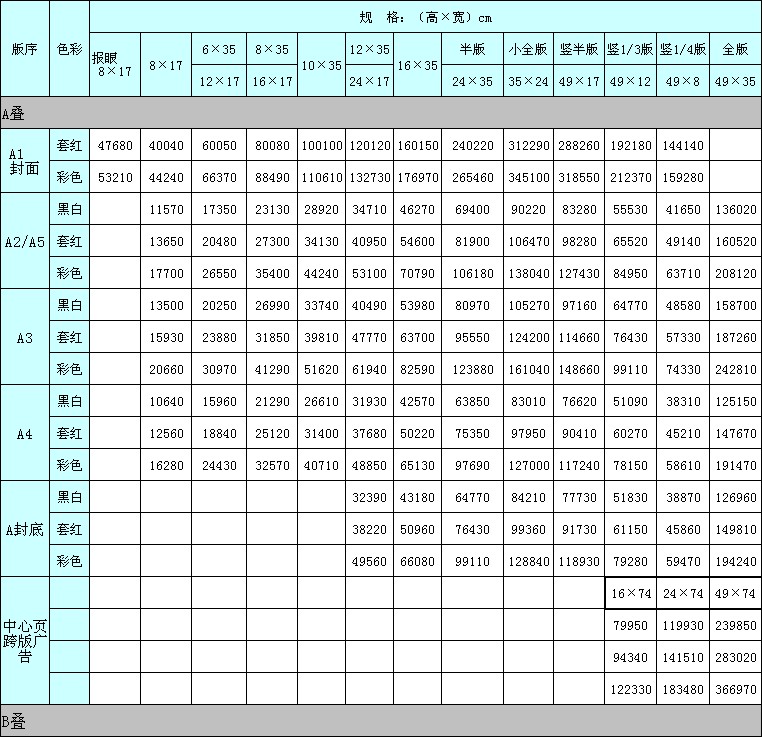
Task: Select the value 312290
Action: coord(528,145)
